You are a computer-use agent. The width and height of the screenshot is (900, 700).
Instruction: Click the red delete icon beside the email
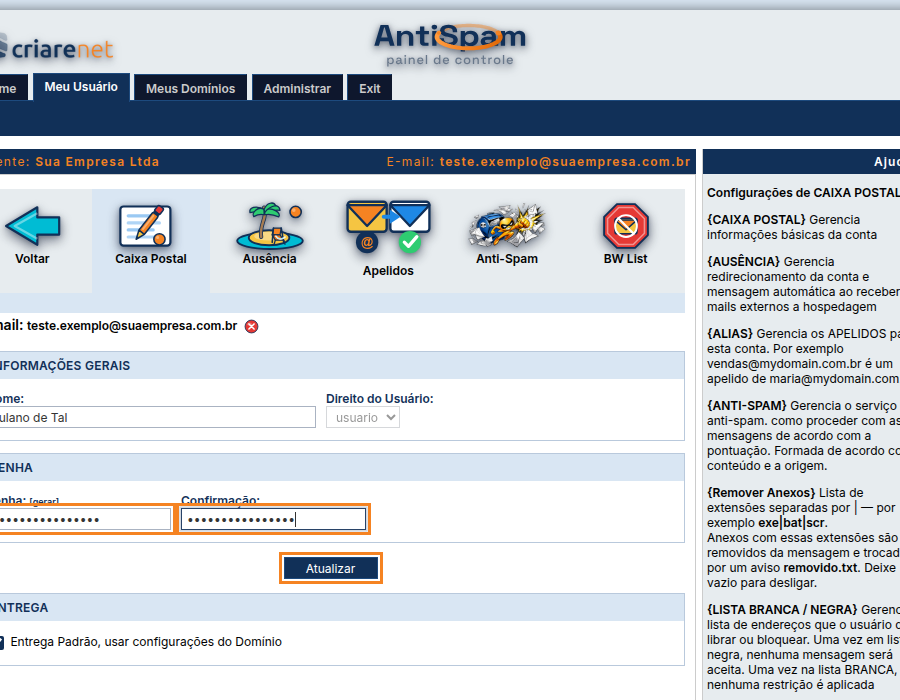pyautogui.click(x=251, y=326)
